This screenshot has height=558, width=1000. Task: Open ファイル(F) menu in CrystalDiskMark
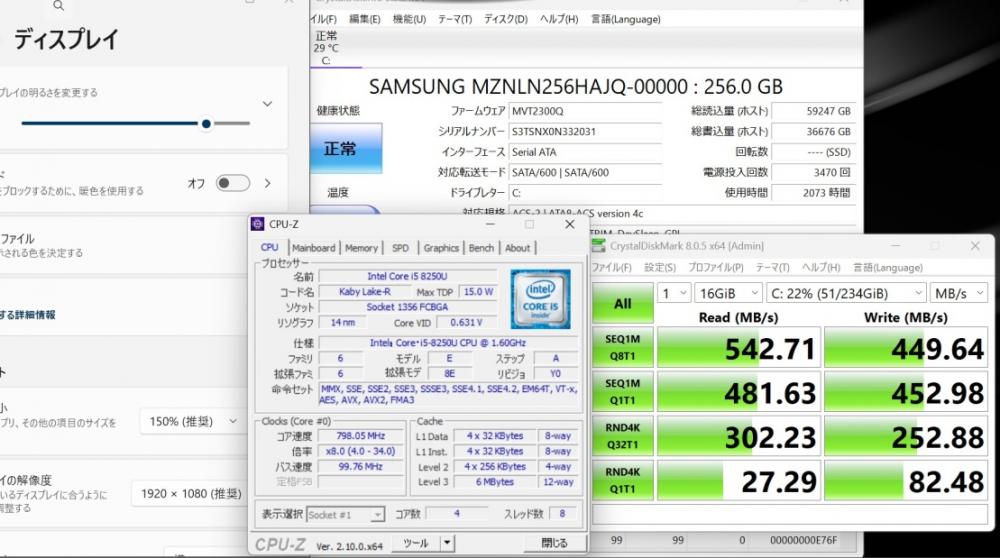(611, 267)
